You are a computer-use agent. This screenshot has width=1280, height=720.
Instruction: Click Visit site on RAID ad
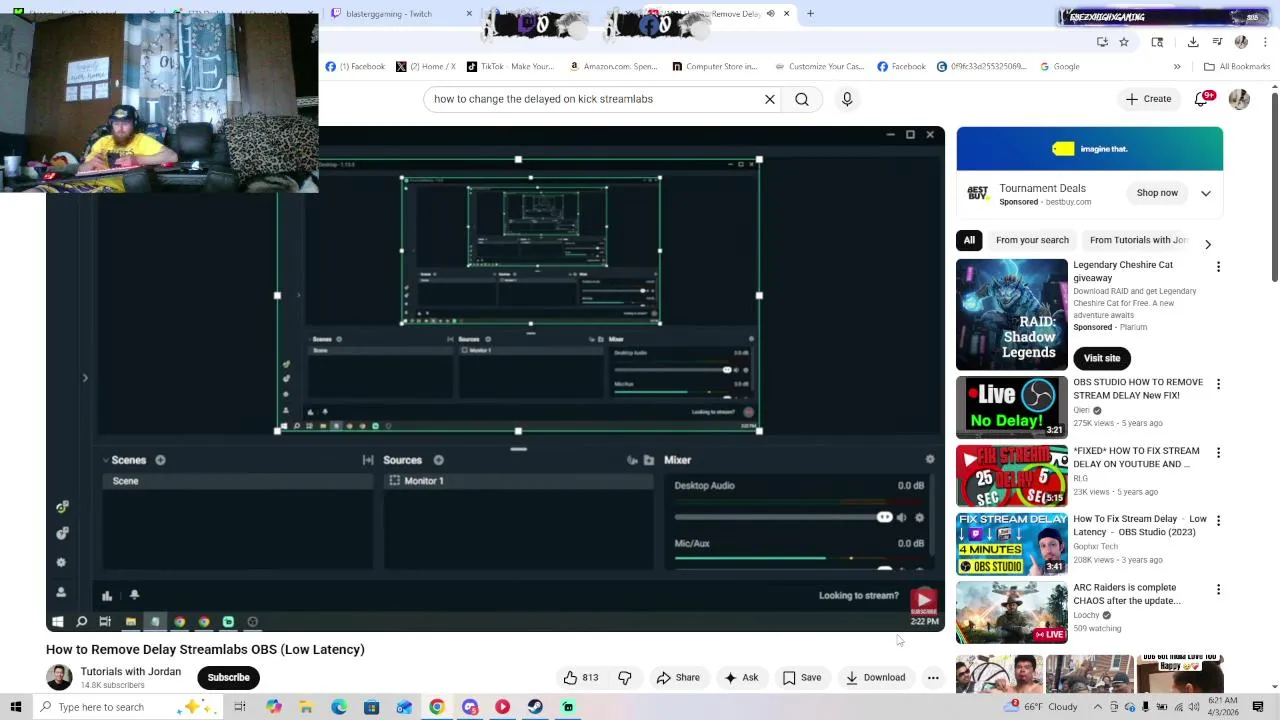[x=1102, y=358]
